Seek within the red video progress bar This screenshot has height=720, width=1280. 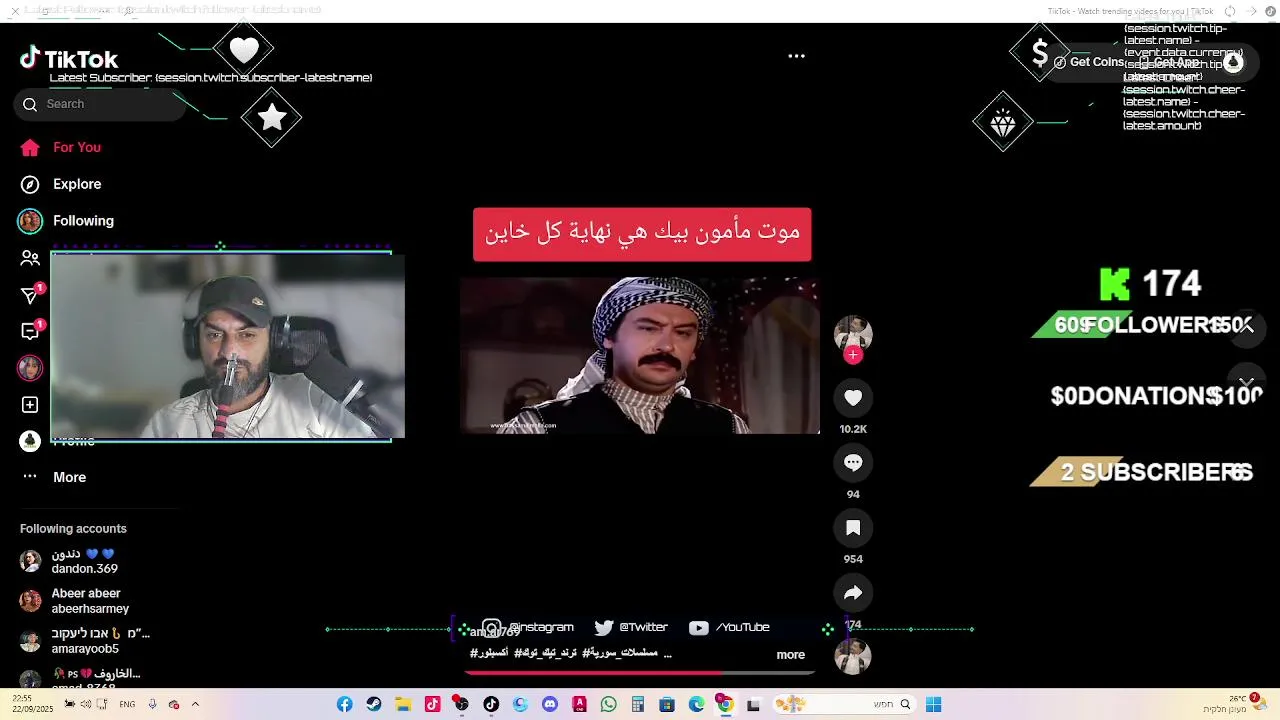[640, 672]
